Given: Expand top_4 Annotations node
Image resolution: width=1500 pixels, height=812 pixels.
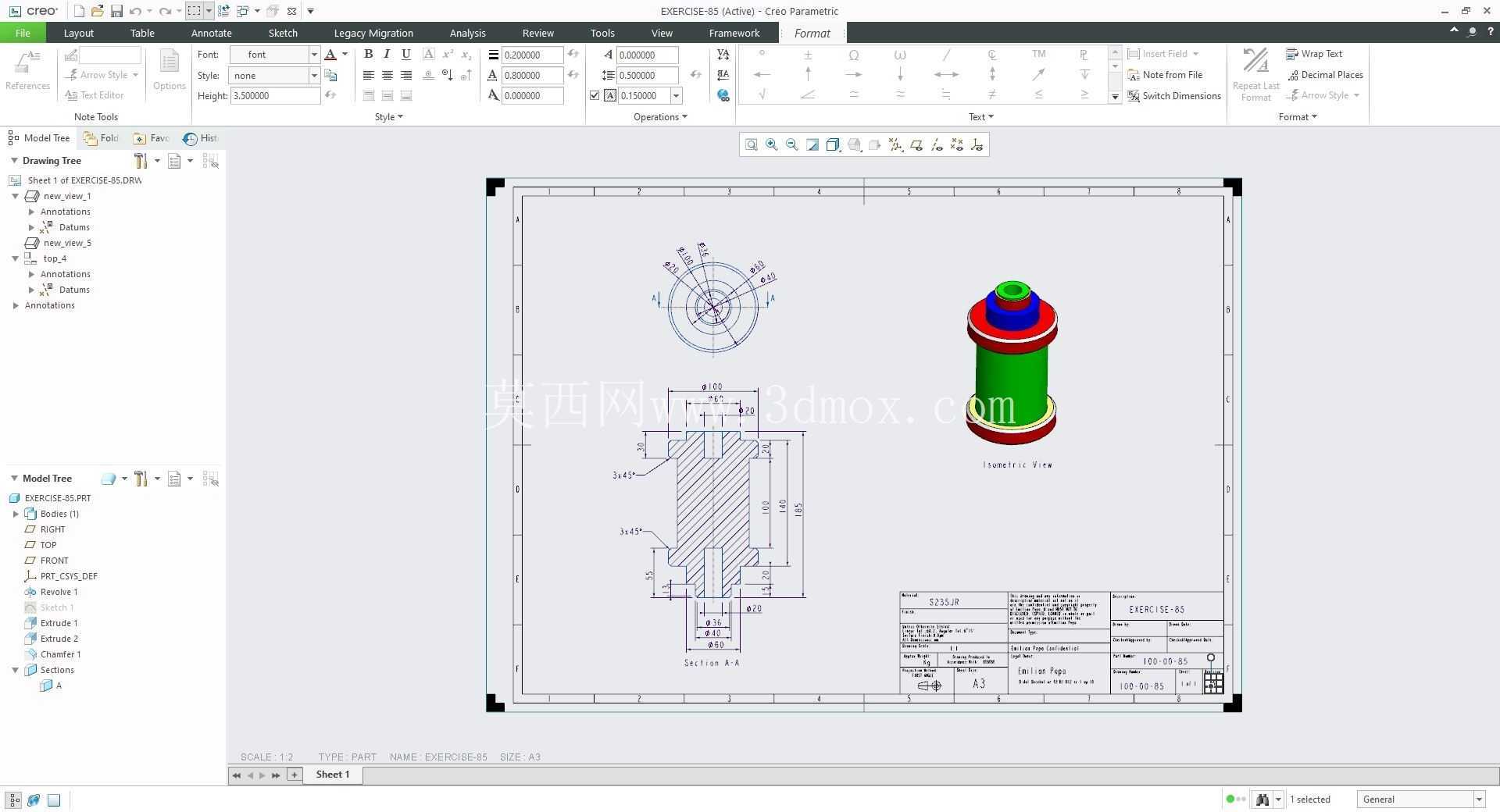Looking at the screenshot, I should tap(31, 274).
